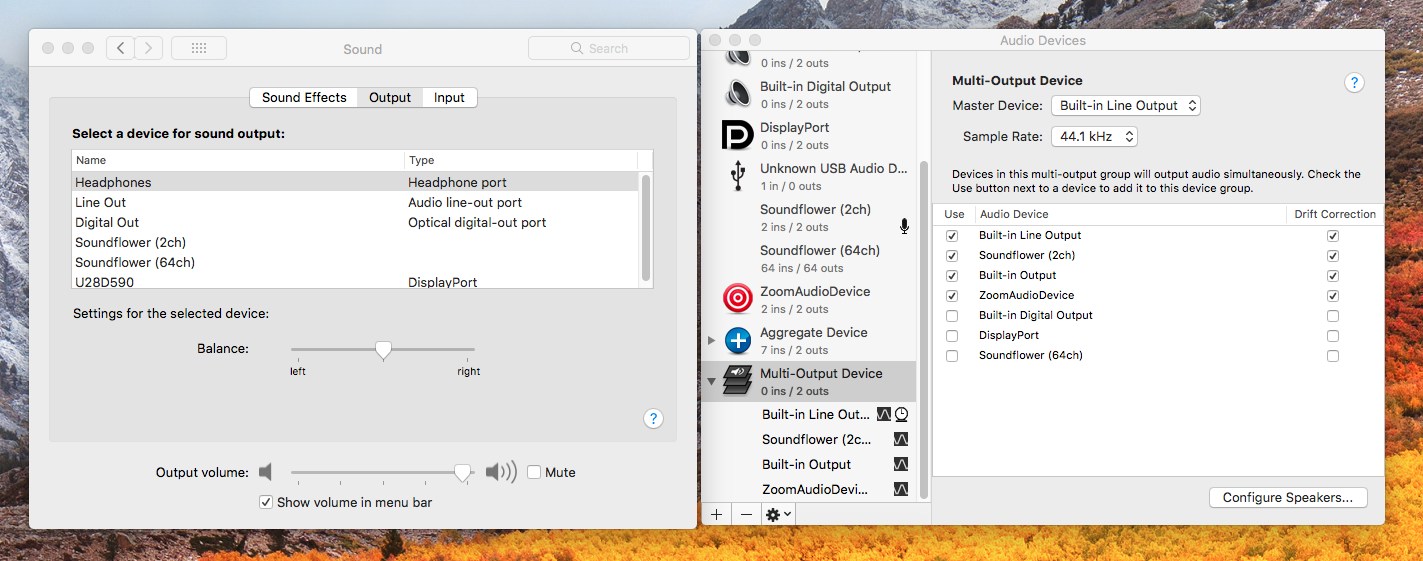Toggle the Mute checkbox
This screenshot has width=1423, height=561.
point(534,472)
